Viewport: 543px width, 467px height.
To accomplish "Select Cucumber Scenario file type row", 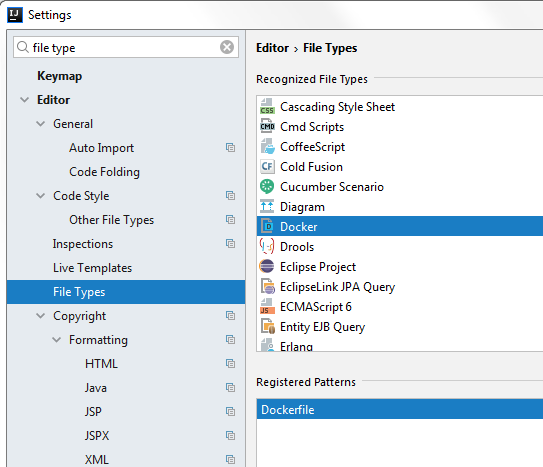I will pyautogui.click(x=400, y=186).
